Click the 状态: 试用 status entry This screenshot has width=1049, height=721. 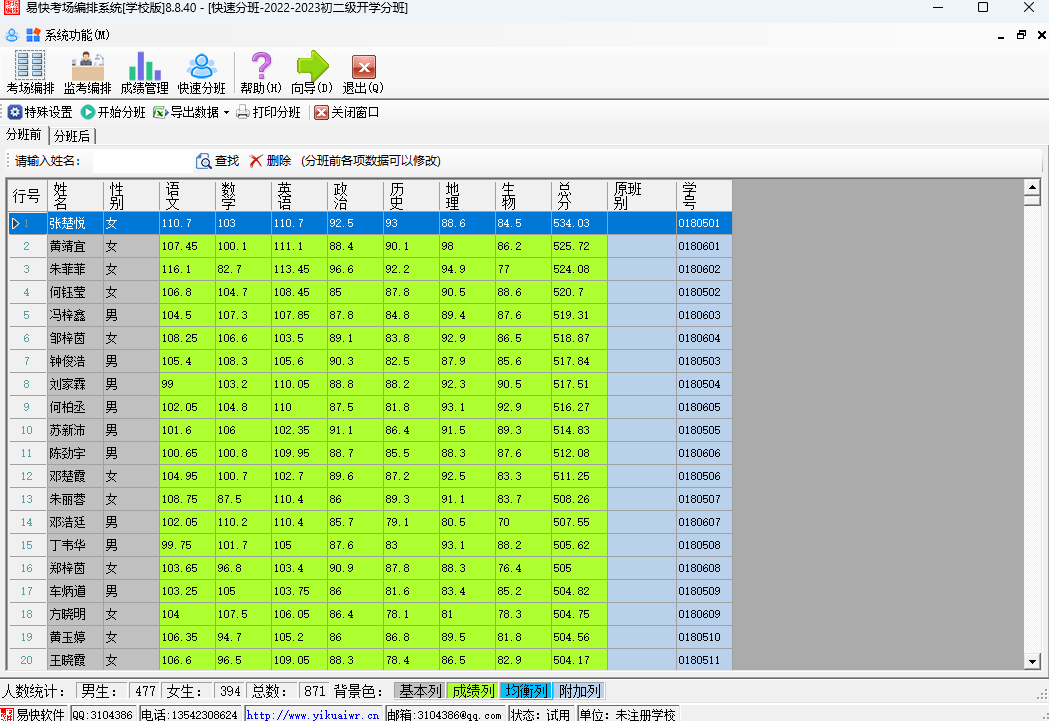click(541, 715)
